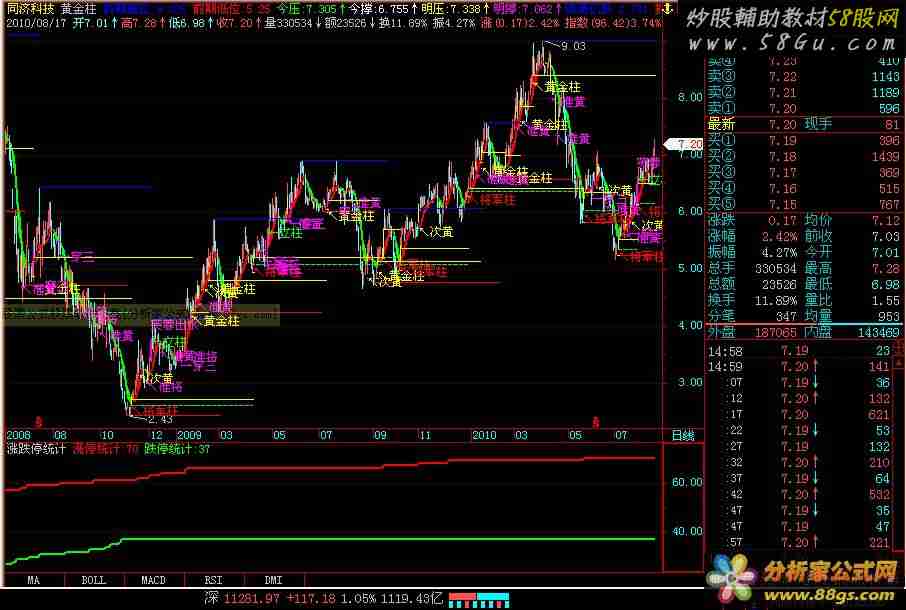Click the index change +117.18 in status bar

pyautogui.click(x=311, y=599)
